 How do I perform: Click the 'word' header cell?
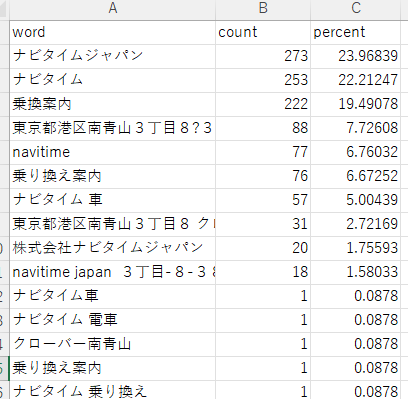click(113, 32)
